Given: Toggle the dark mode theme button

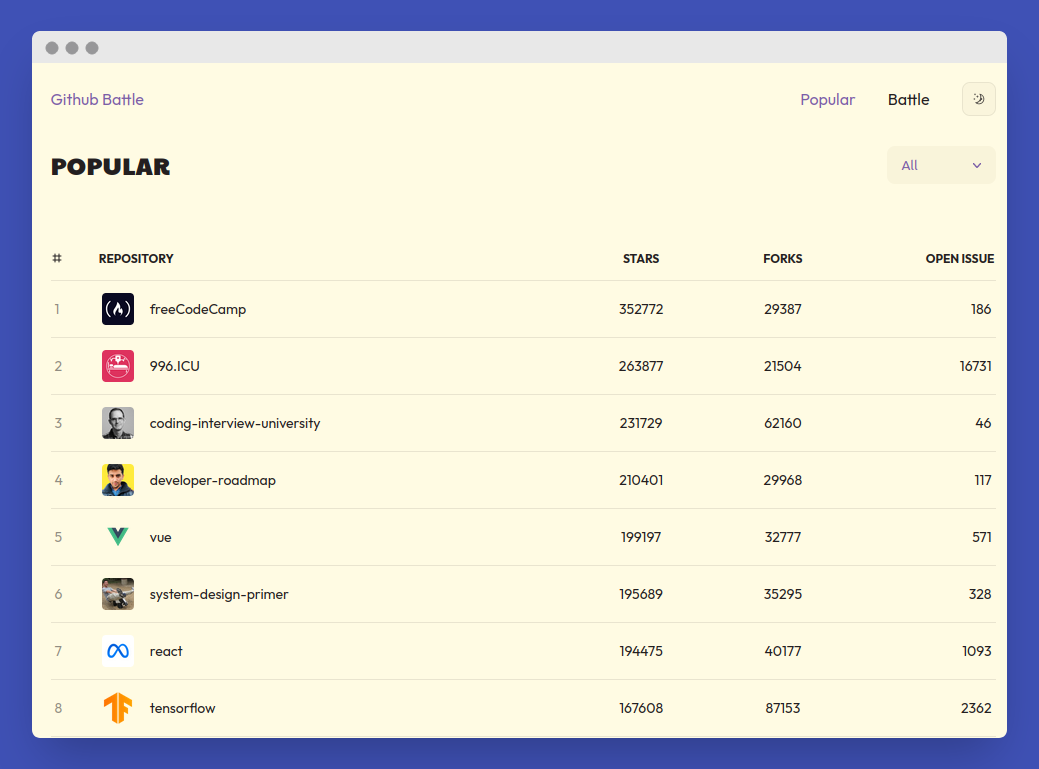Looking at the screenshot, I should pos(978,99).
